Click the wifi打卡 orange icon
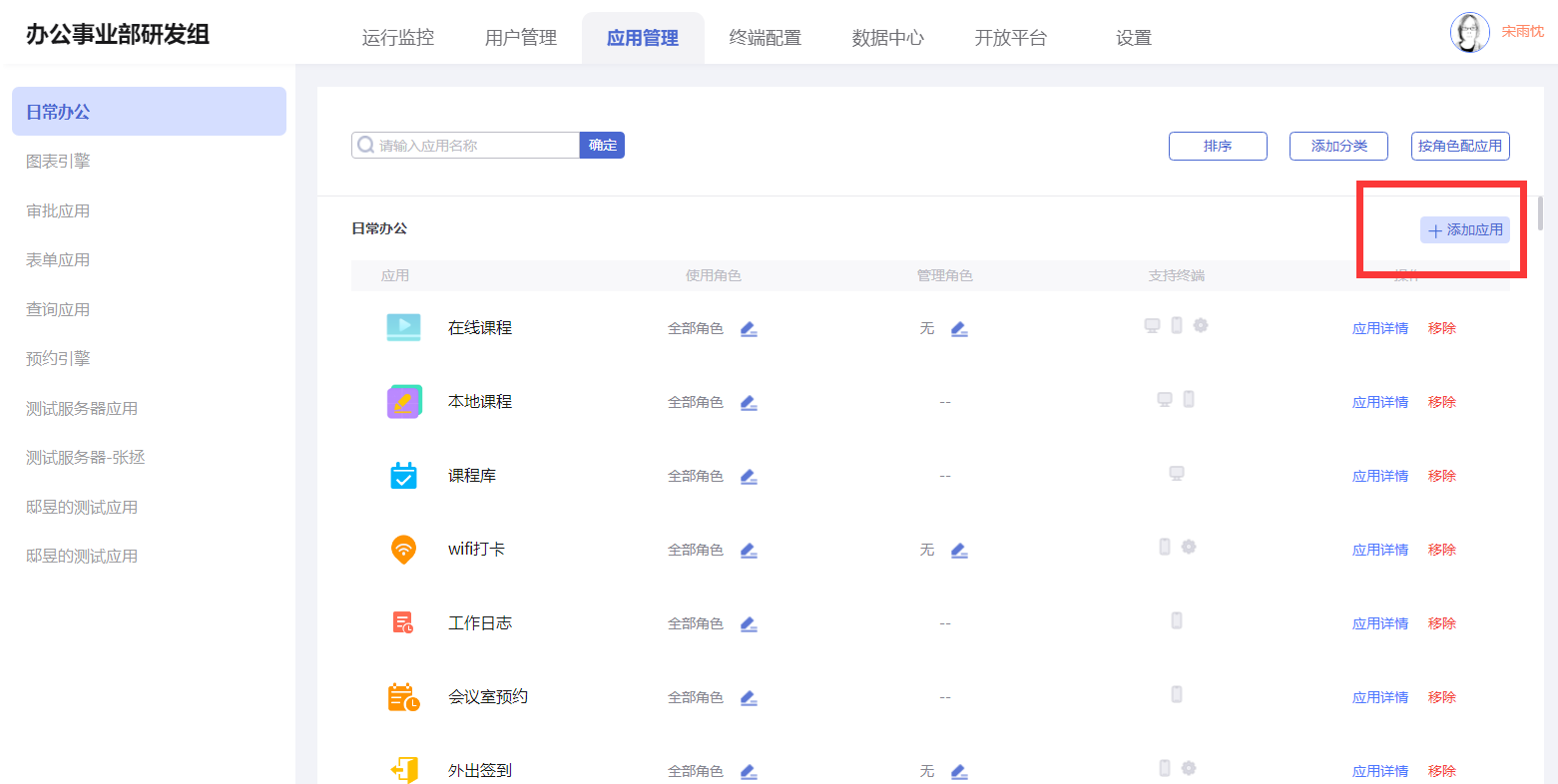1558x784 pixels. click(x=403, y=550)
